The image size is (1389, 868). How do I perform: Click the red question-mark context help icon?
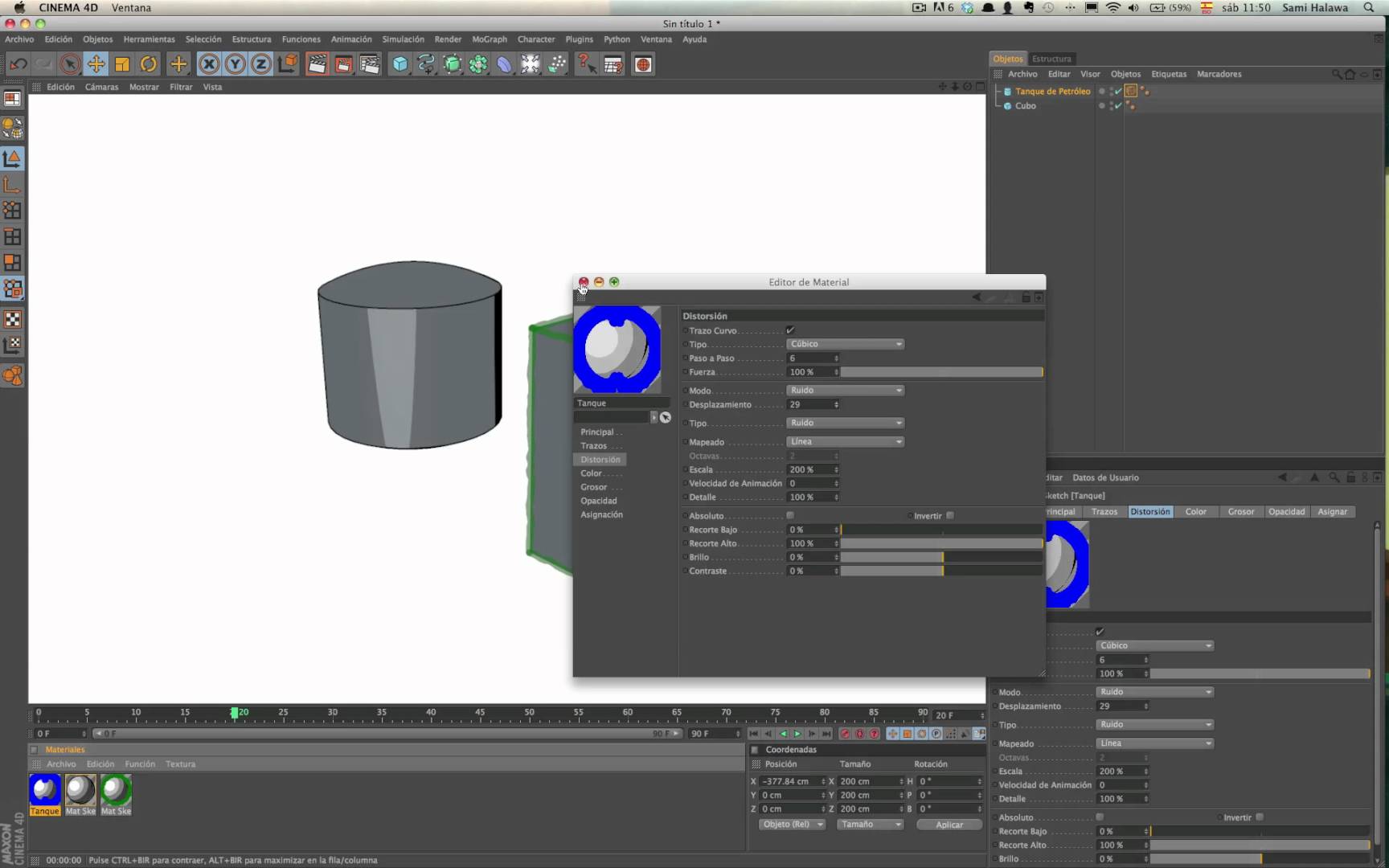click(587, 64)
